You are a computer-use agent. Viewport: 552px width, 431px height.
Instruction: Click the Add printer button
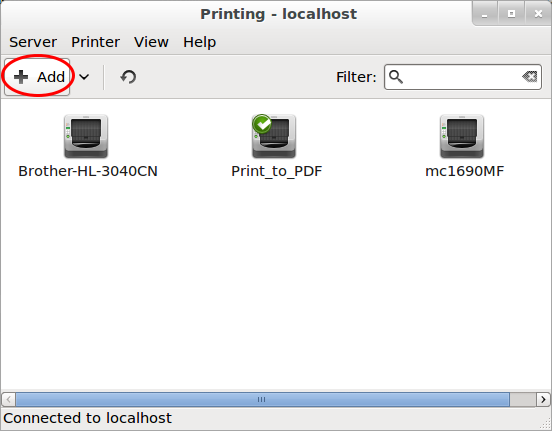(x=37, y=77)
